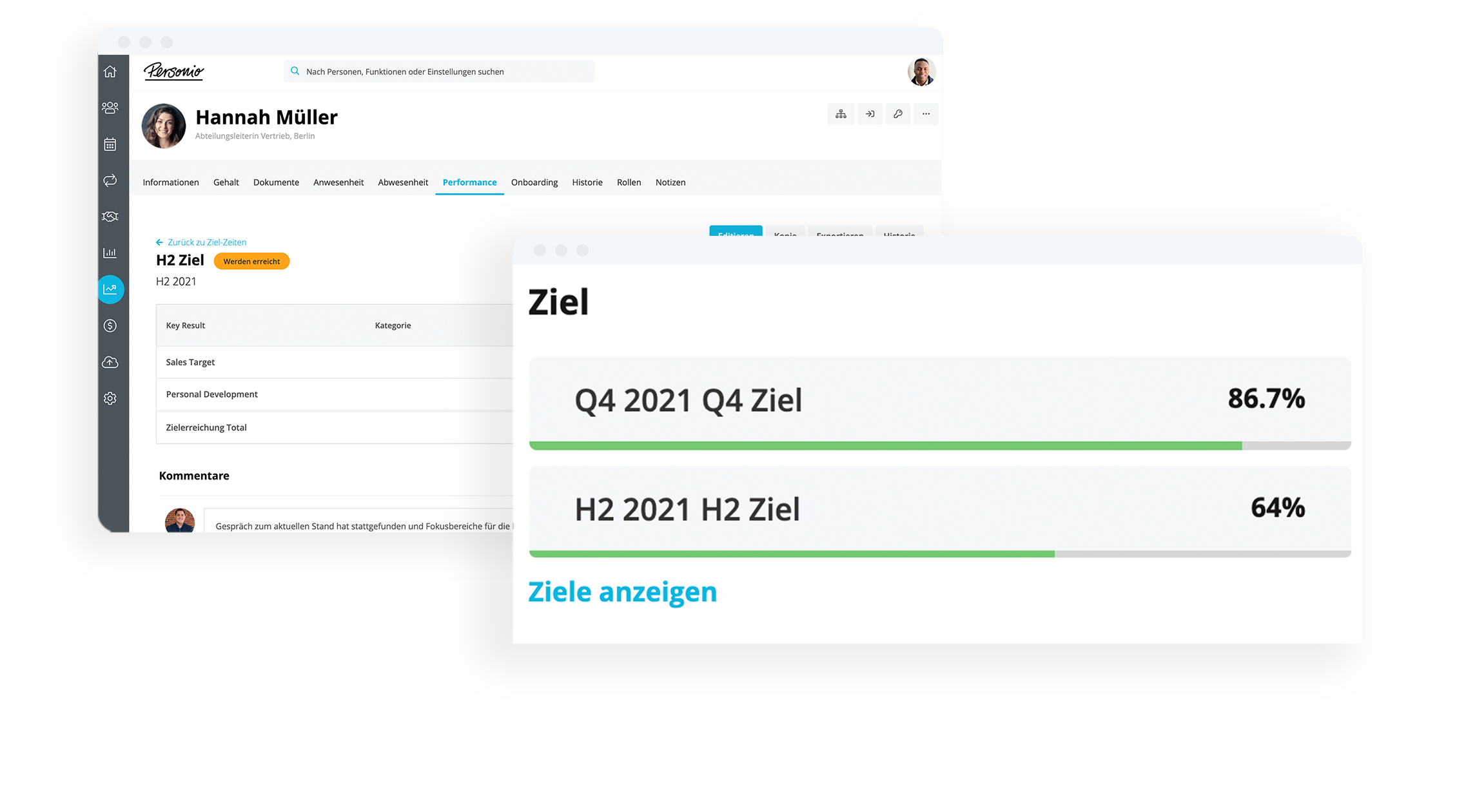Click the Performance tab
The height and width of the screenshot is (812, 1457).
[470, 182]
